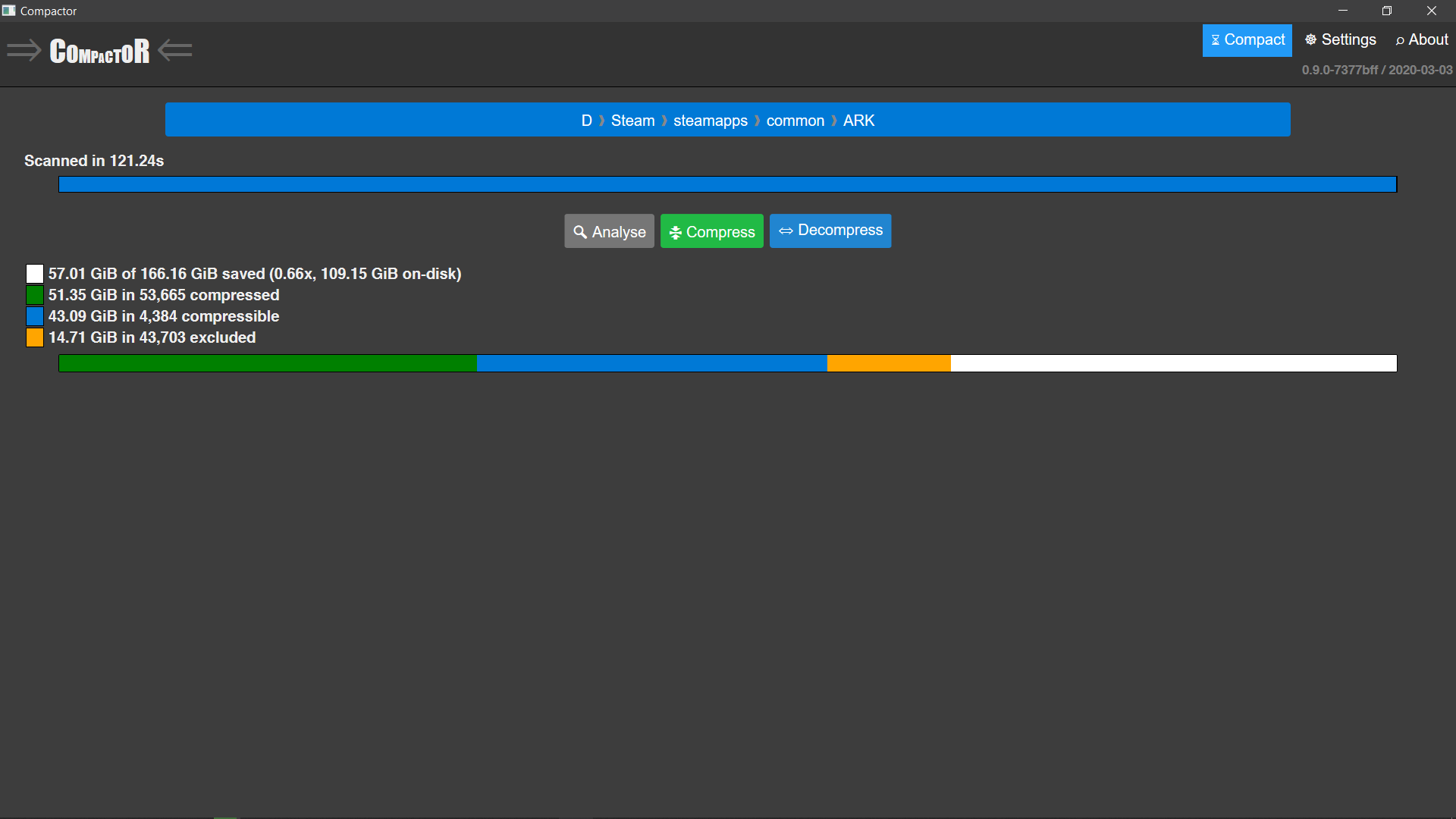Viewport: 1456px width, 819px height.
Task: Select the ARK folder in the breadcrumb
Action: pos(858,121)
